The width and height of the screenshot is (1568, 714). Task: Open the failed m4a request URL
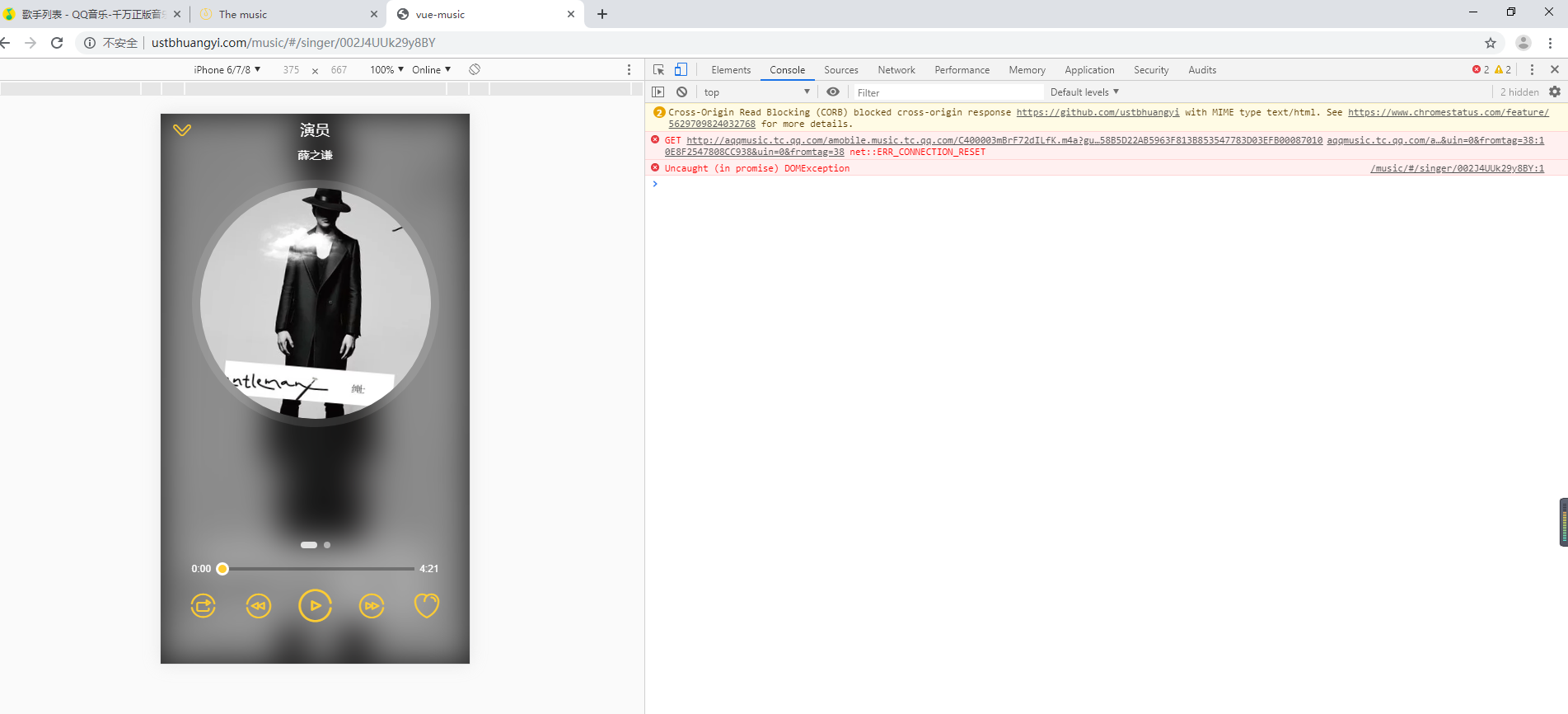coord(1004,140)
